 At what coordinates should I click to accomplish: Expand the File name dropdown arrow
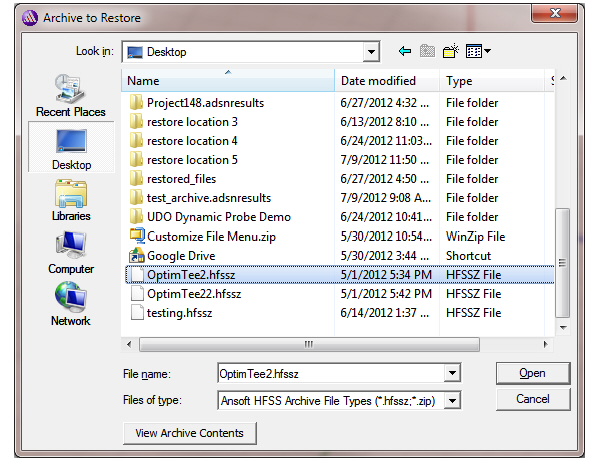tap(452, 373)
